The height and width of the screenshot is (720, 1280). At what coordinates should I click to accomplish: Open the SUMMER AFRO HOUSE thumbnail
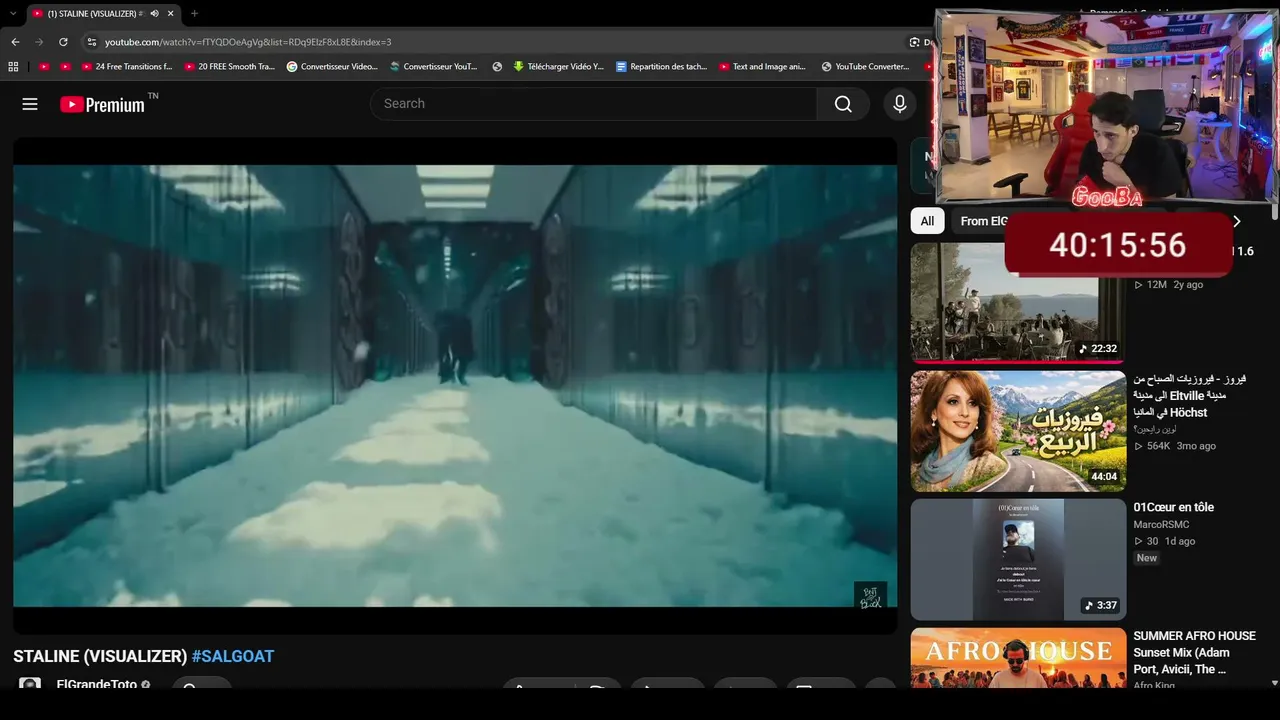tap(1018, 658)
